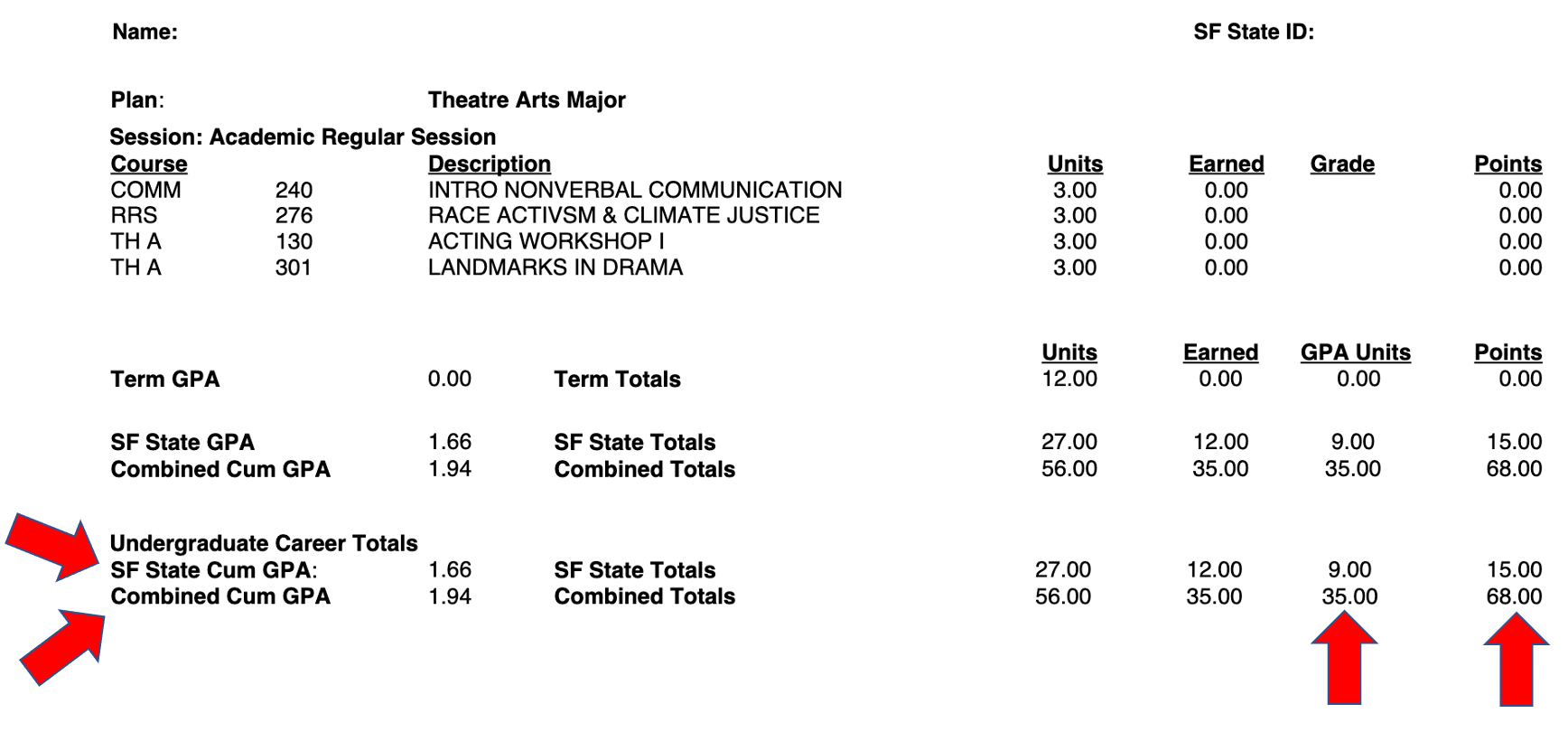Viewport: 1568px width, 732px height.
Task: Select the Course column header
Action: (149, 164)
